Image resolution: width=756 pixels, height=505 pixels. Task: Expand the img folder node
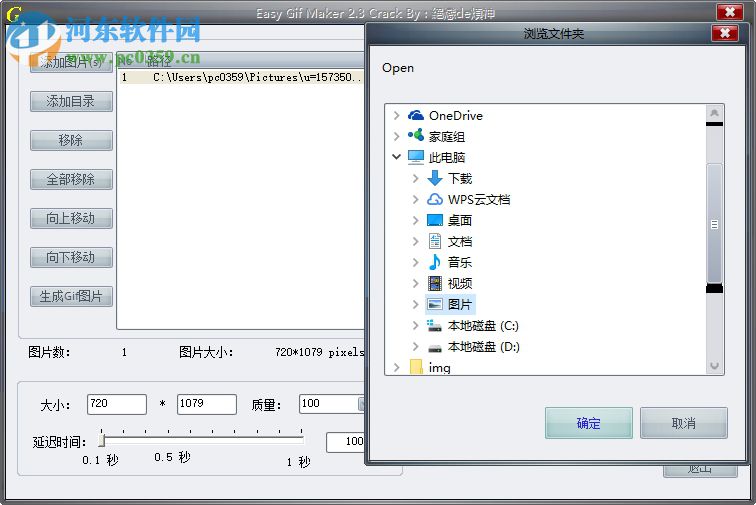[396, 368]
